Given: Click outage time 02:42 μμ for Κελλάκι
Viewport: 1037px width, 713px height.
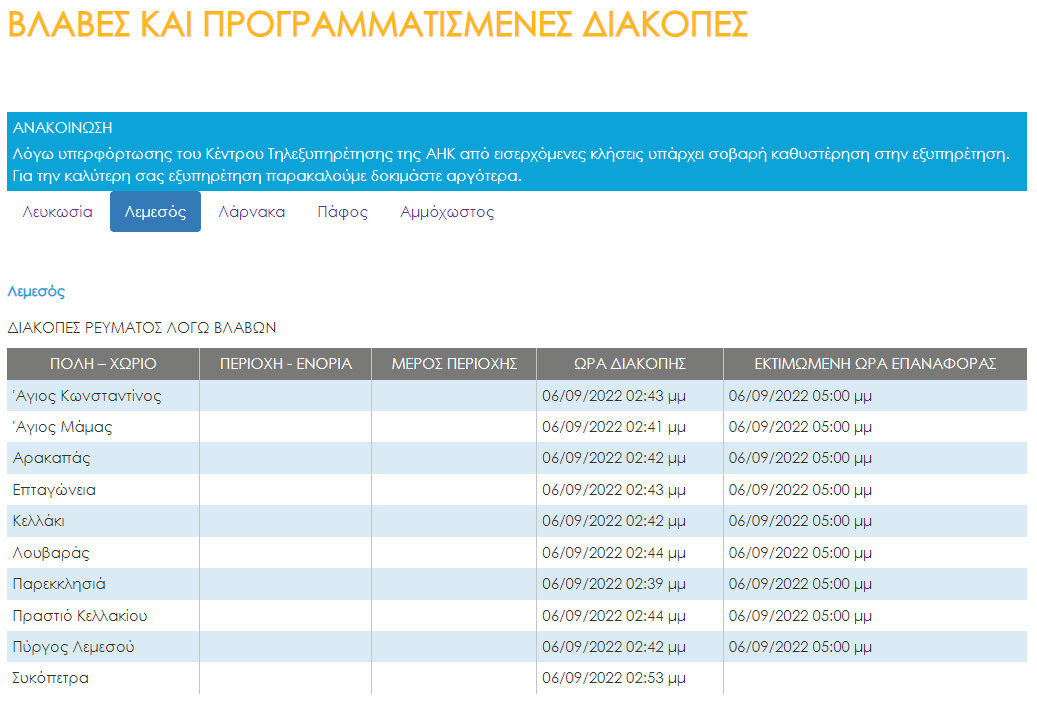Looking at the screenshot, I should pos(614,521).
